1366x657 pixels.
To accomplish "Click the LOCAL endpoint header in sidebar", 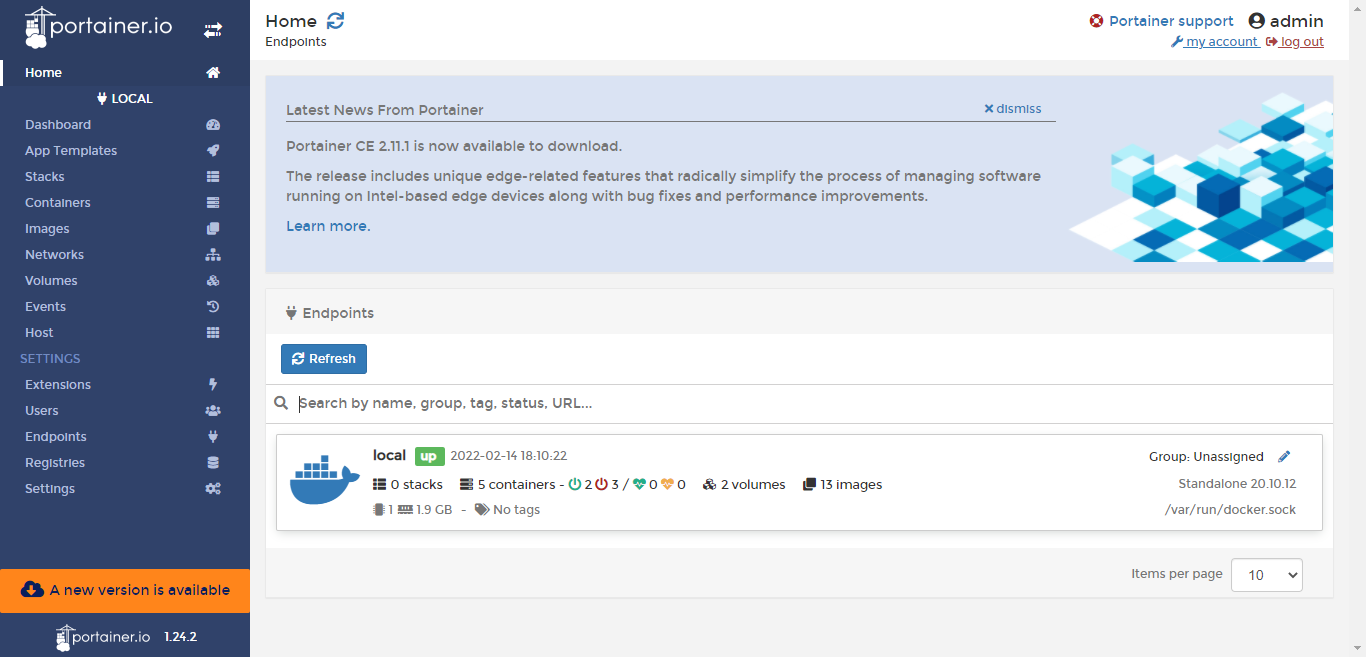I will click(x=125, y=99).
